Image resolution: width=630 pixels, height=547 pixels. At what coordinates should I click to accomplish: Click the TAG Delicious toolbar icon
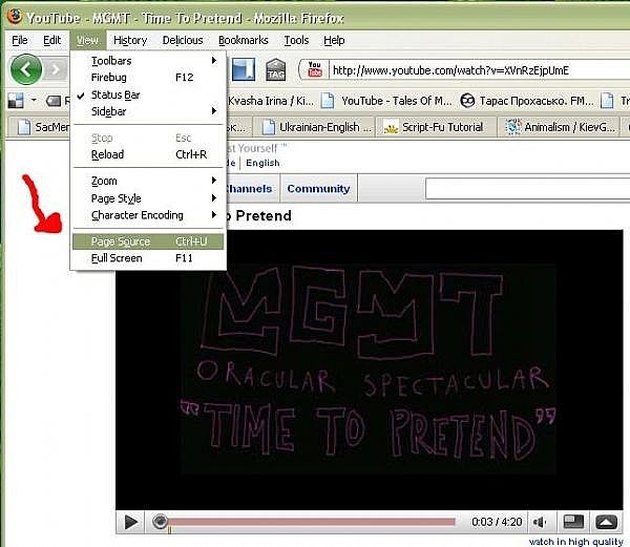(x=276, y=70)
